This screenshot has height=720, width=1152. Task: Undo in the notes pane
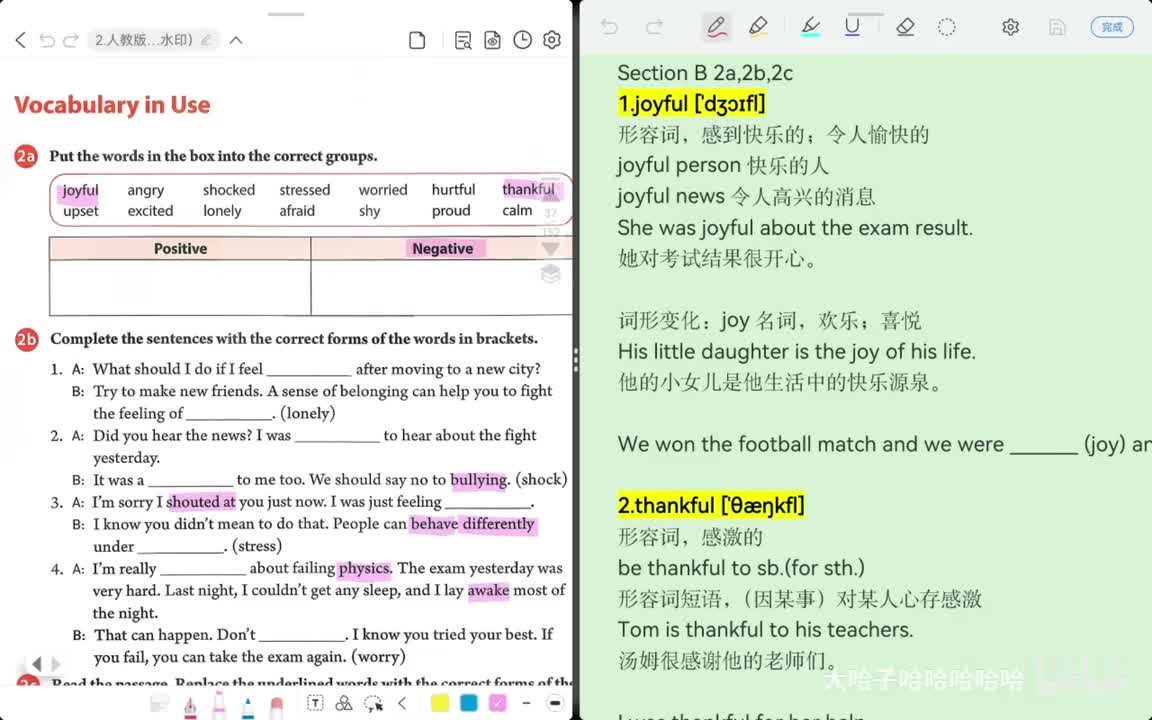click(x=609, y=27)
